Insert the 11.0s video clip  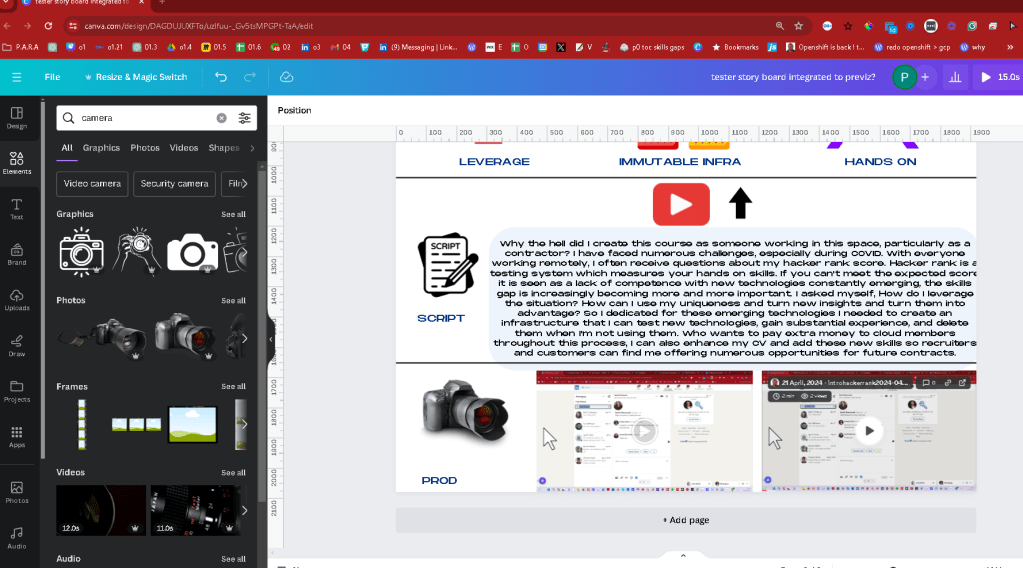tap(195, 511)
